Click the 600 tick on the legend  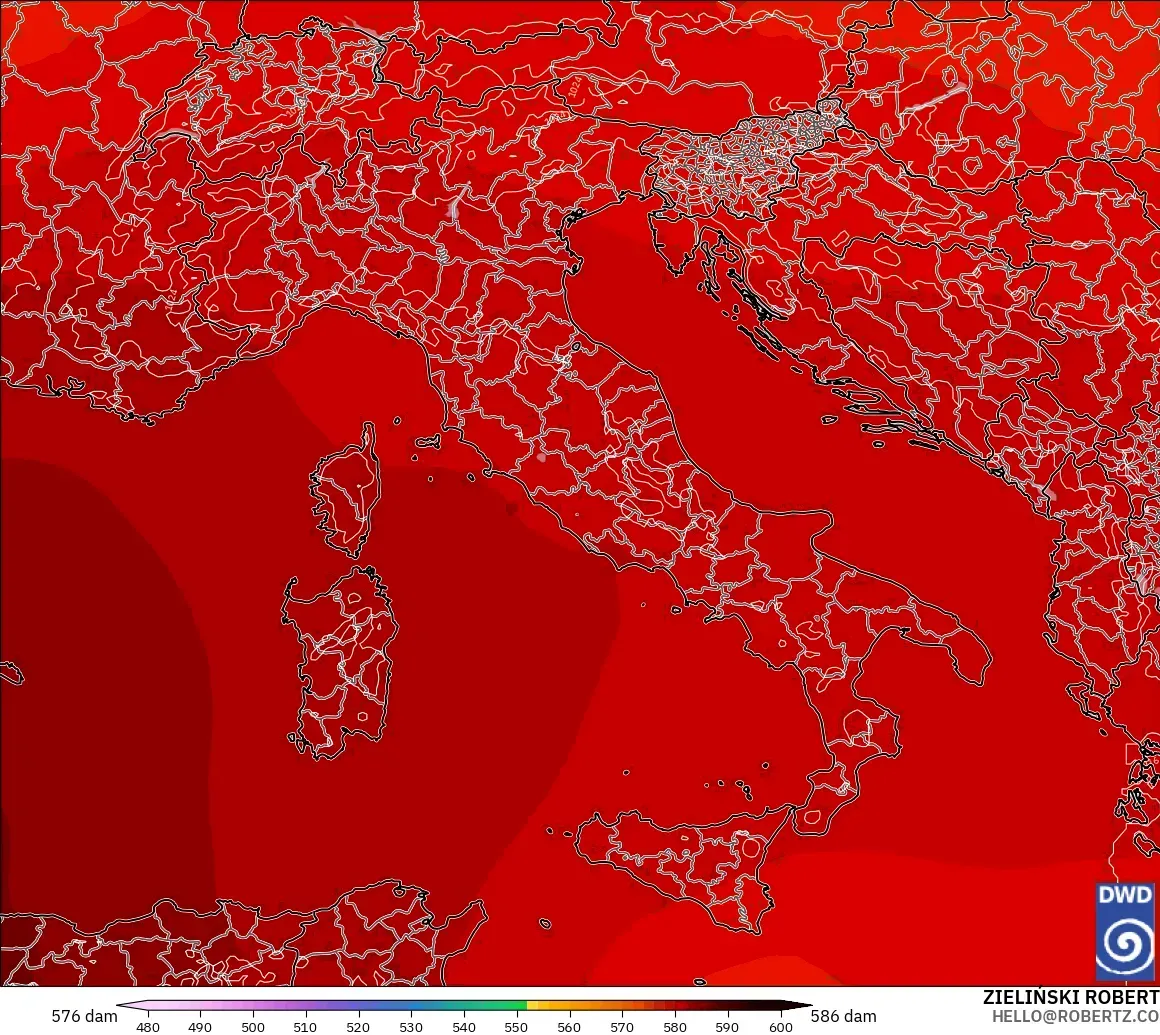(780, 1027)
